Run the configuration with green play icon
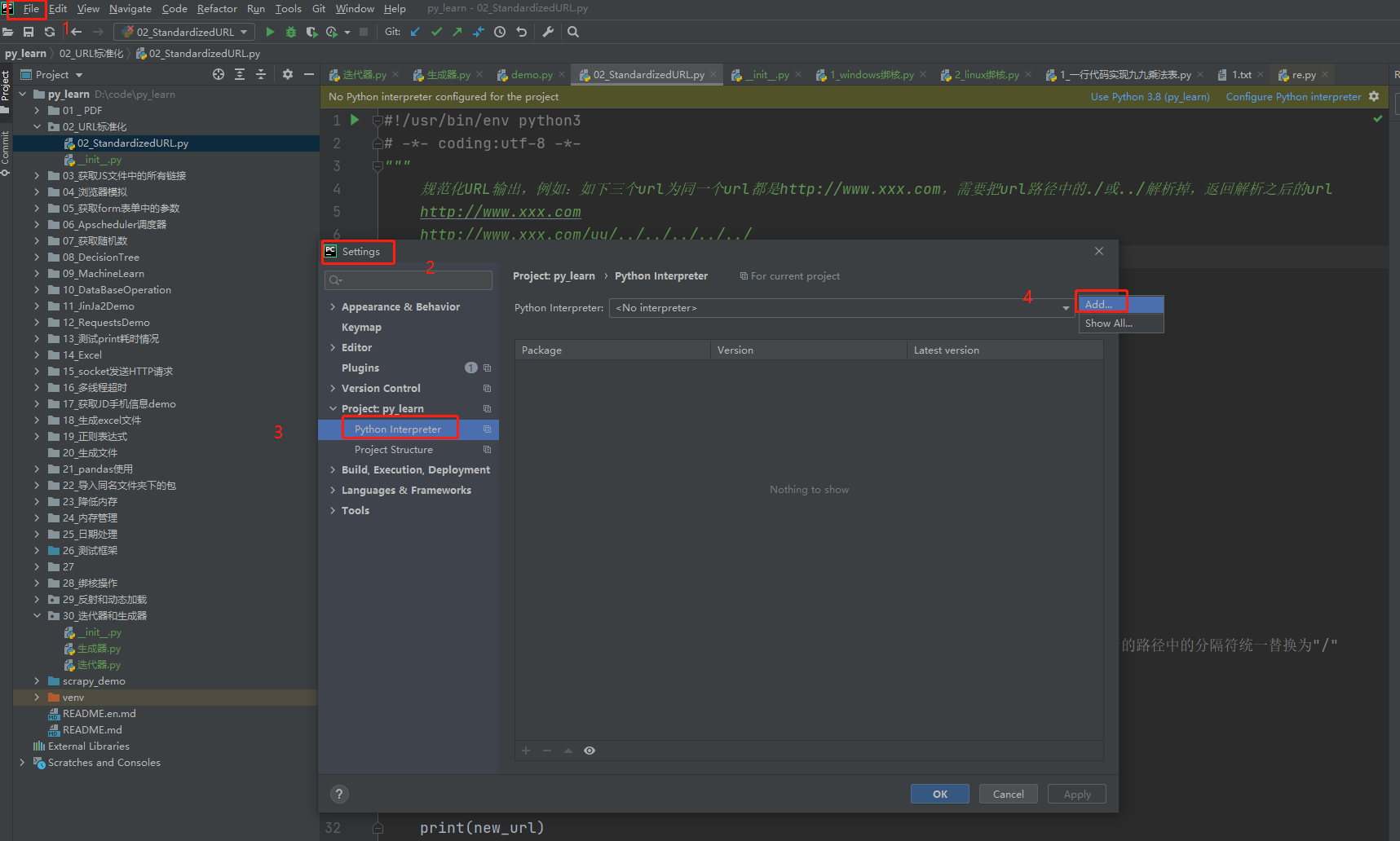The width and height of the screenshot is (1400, 841). pos(270,32)
